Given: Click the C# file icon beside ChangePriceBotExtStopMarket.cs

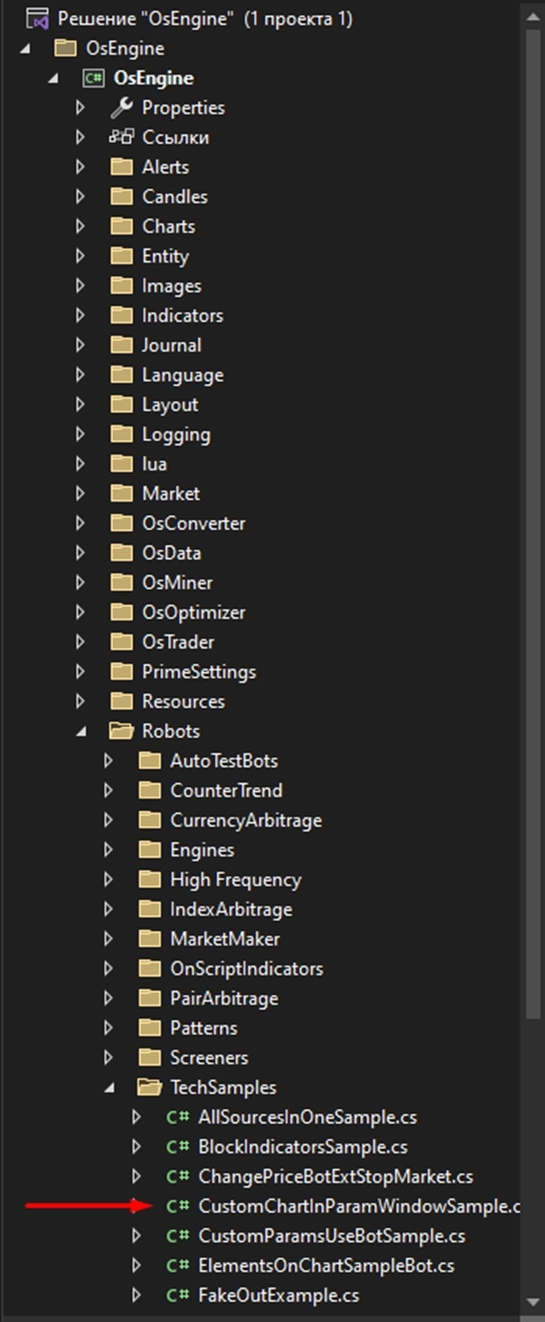Looking at the screenshot, I should click(x=178, y=1176).
